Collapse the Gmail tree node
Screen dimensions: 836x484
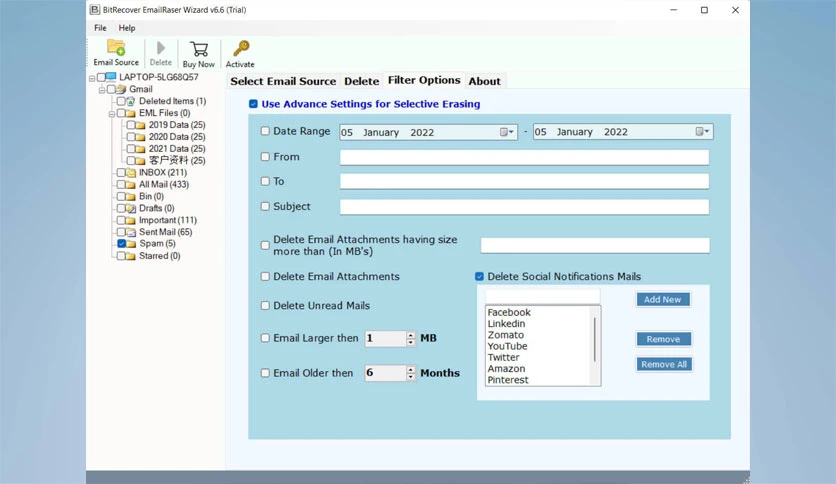coord(102,90)
